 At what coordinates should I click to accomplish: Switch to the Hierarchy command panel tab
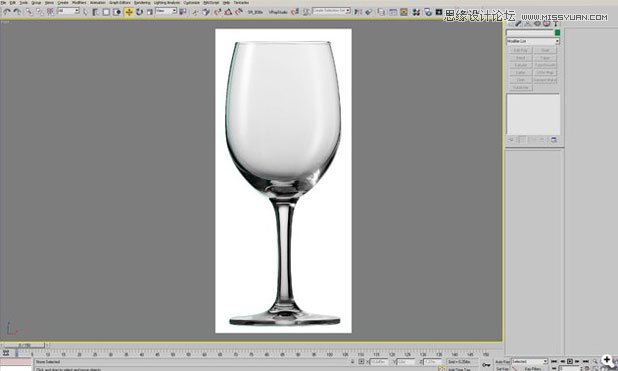(x=528, y=24)
